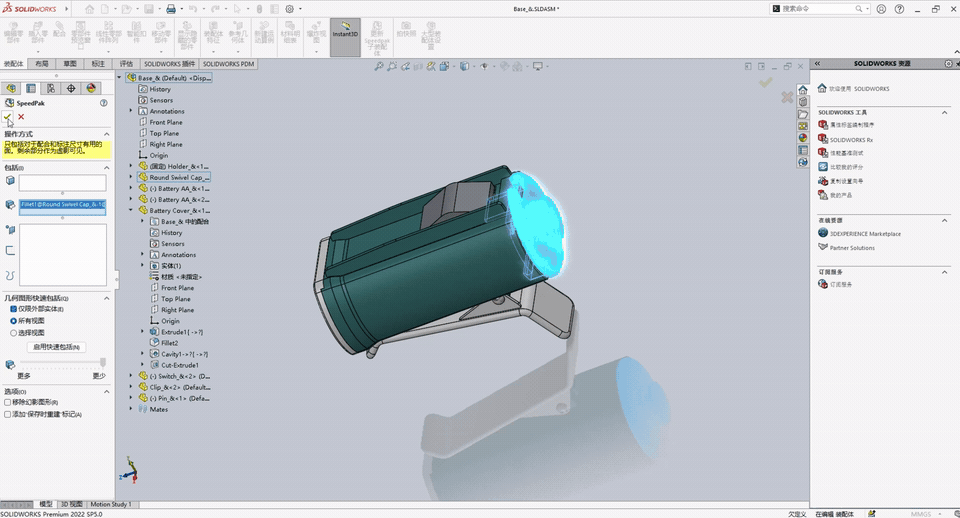Open the 3DEXPERIENCE Marketplace link
Screen dimensions: 960x518
point(865,234)
